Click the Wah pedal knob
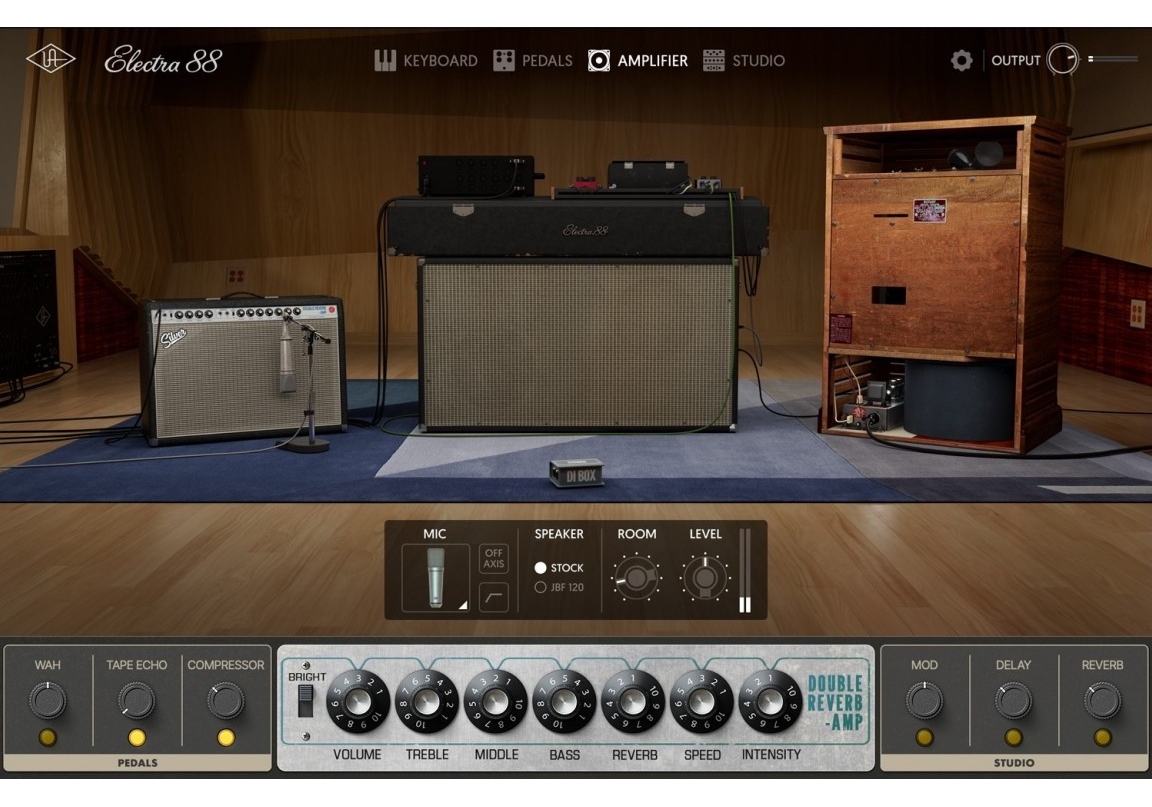This screenshot has height=807, width=1152. click(x=47, y=700)
